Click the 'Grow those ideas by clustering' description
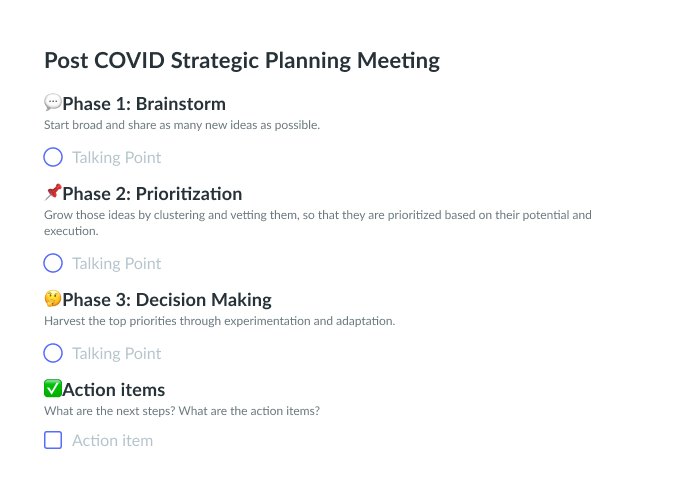The width and height of the screenshot is (684, 504). (x=318, y=215)
